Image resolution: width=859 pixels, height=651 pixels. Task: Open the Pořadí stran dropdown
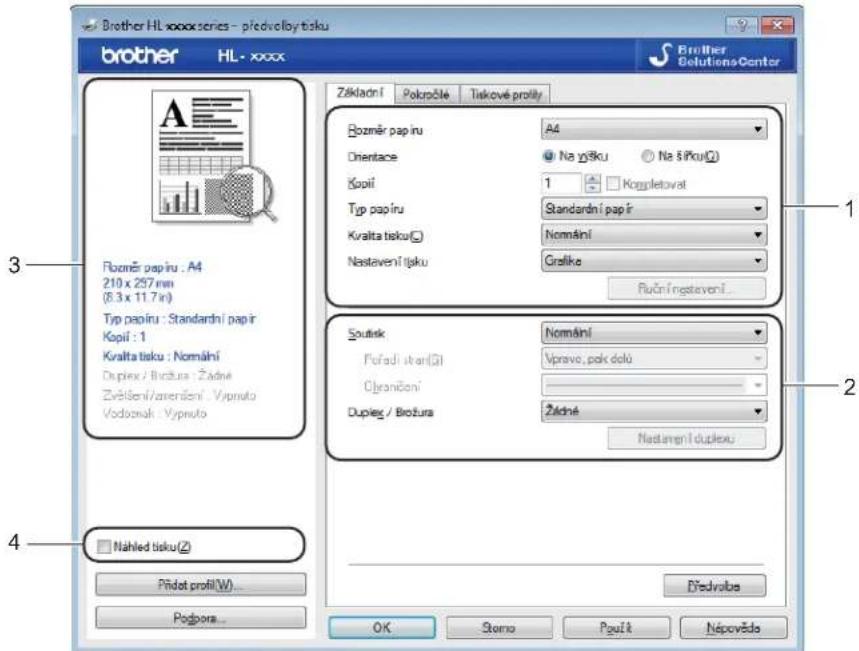pyautogui.click(x=654, y=359)
